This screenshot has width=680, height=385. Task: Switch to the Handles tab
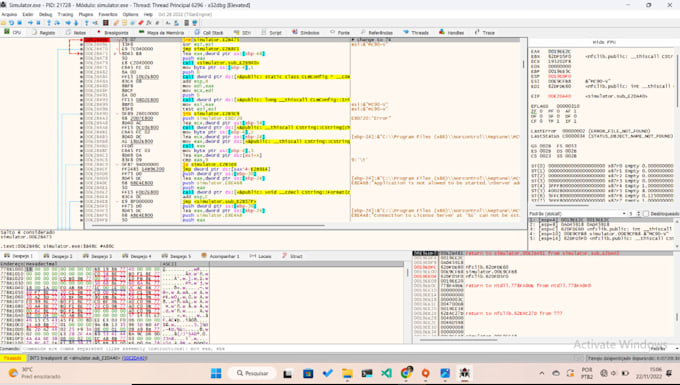click(451, 33)
